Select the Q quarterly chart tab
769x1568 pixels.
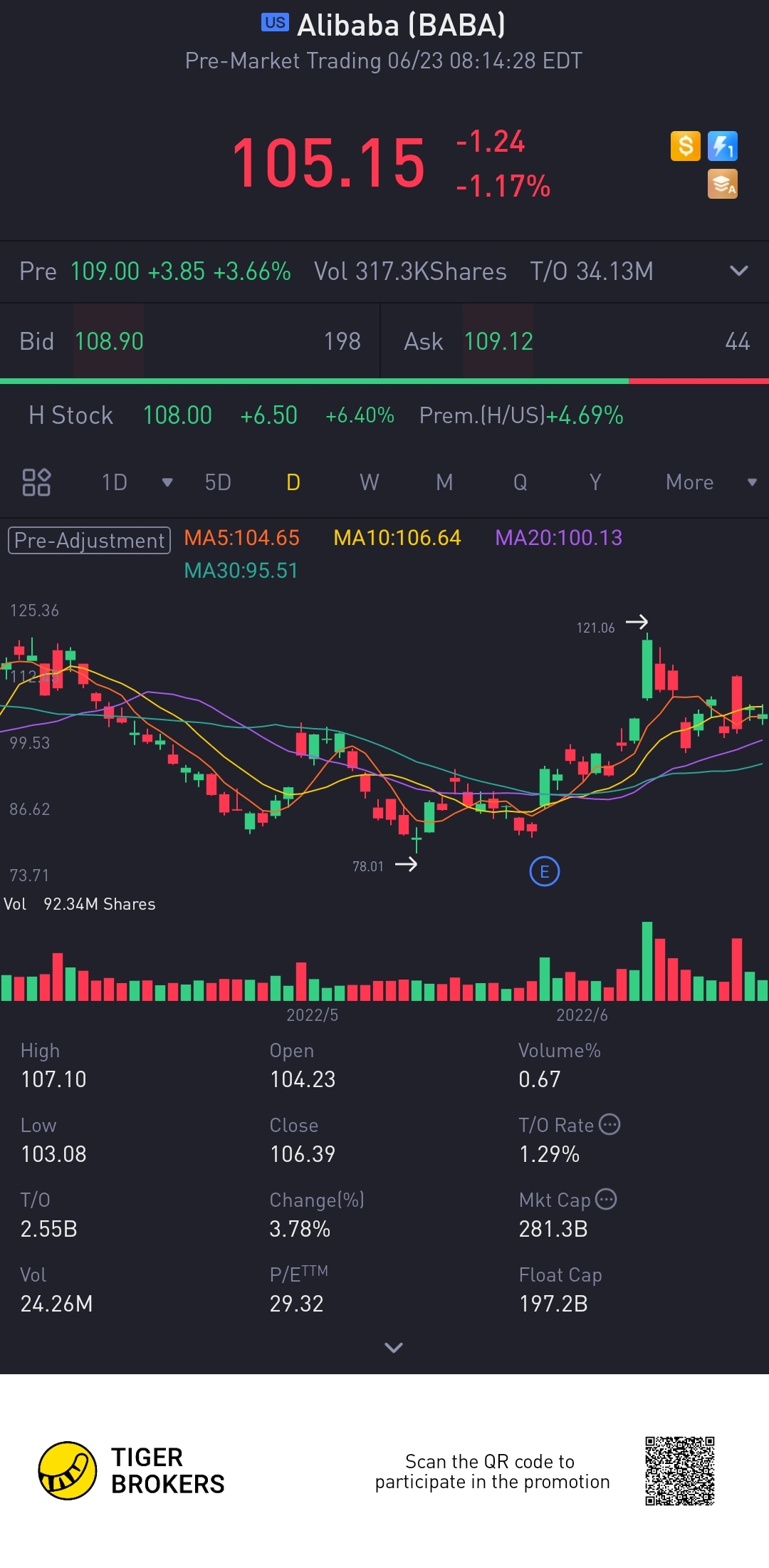520,482
